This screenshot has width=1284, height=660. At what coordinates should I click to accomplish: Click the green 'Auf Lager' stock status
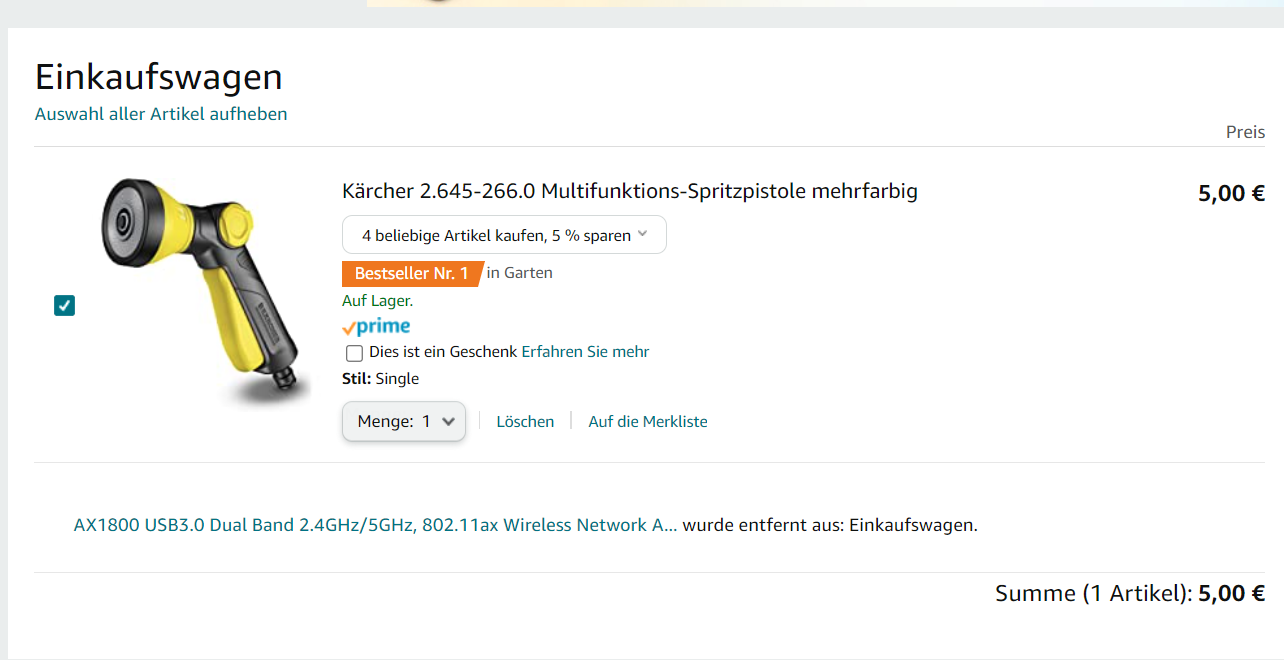377,300
